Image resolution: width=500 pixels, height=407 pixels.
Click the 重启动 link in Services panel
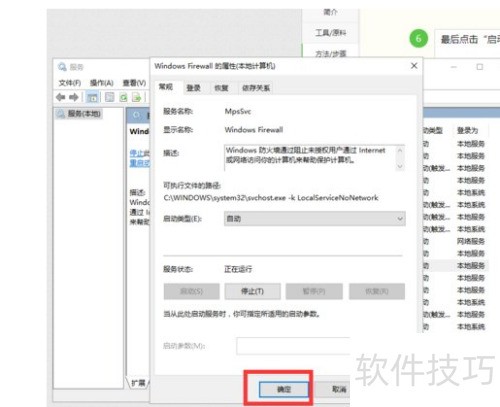(139, 163)
